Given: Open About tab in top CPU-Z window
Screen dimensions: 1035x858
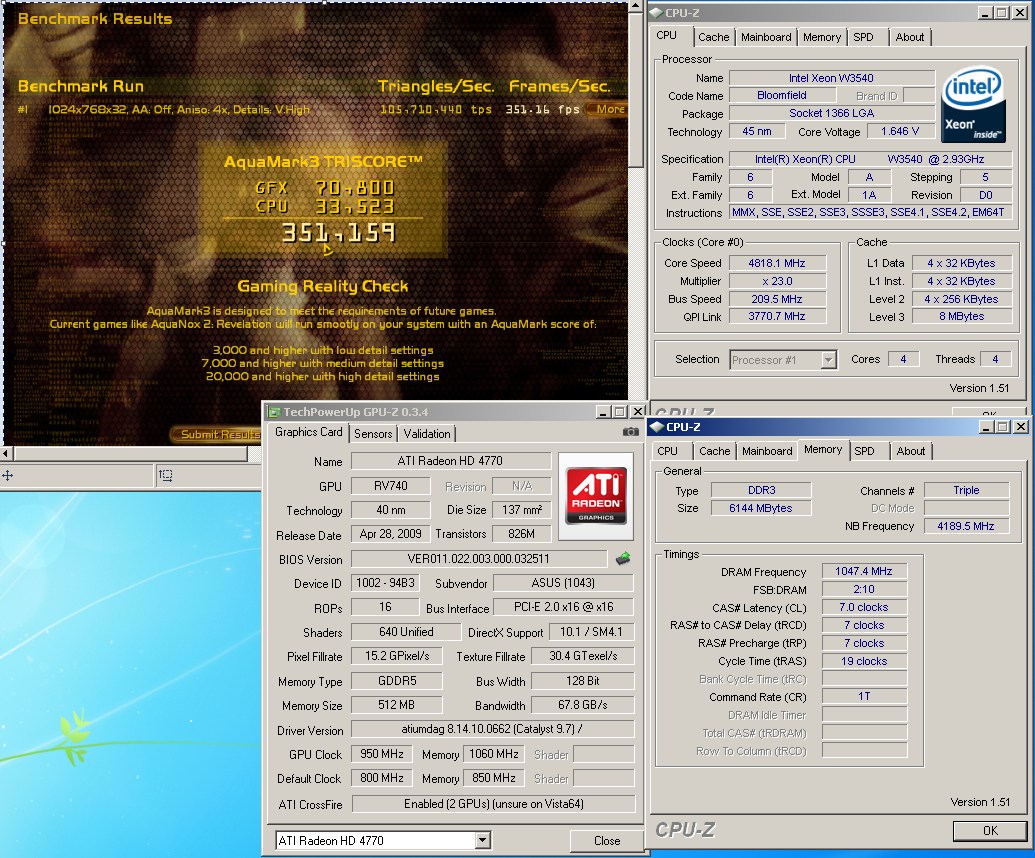Looking at the screenshot, I should 910,37.
